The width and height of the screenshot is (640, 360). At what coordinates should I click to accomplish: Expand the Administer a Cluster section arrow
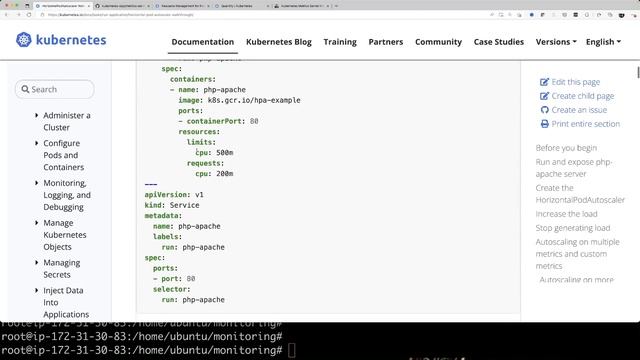(x=37, y=116)
